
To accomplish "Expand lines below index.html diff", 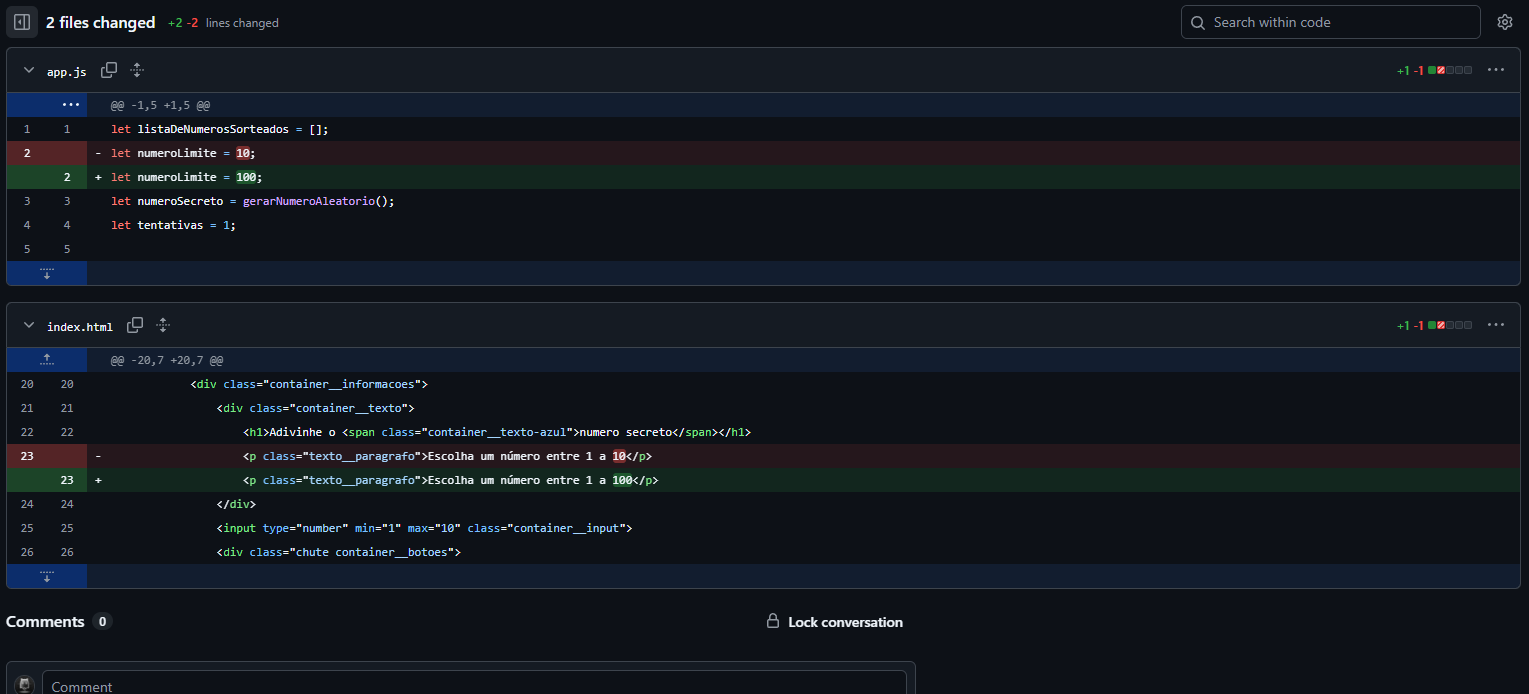I will tap(46, 576).
